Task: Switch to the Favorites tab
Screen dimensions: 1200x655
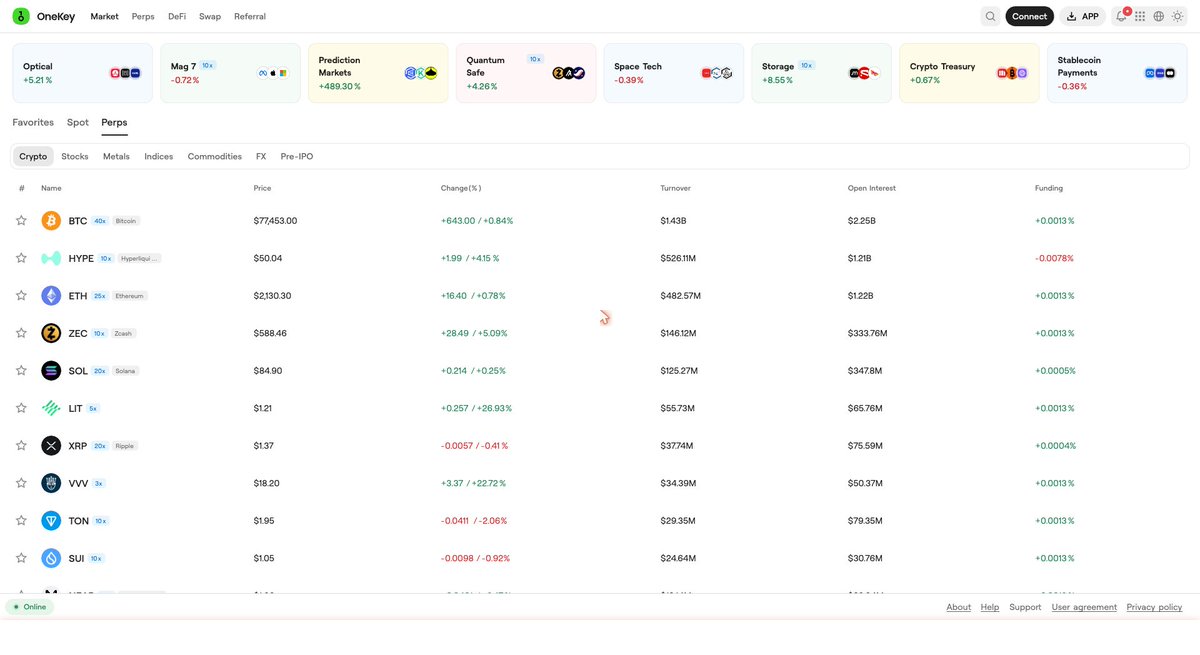Action: (33, 122)
